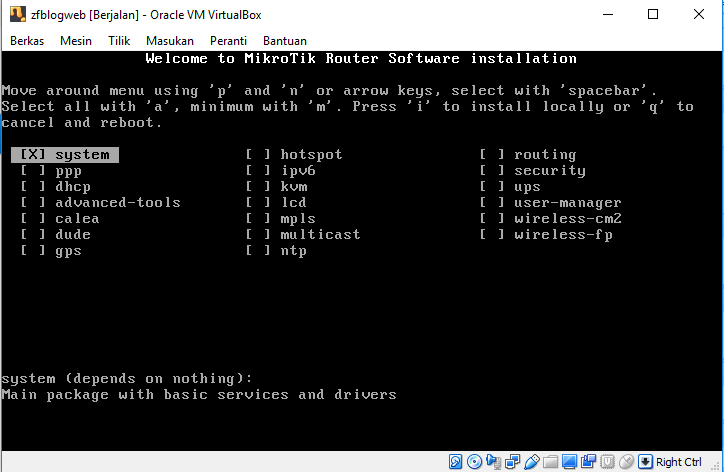Click the CPU status icon

click(608, 461)
